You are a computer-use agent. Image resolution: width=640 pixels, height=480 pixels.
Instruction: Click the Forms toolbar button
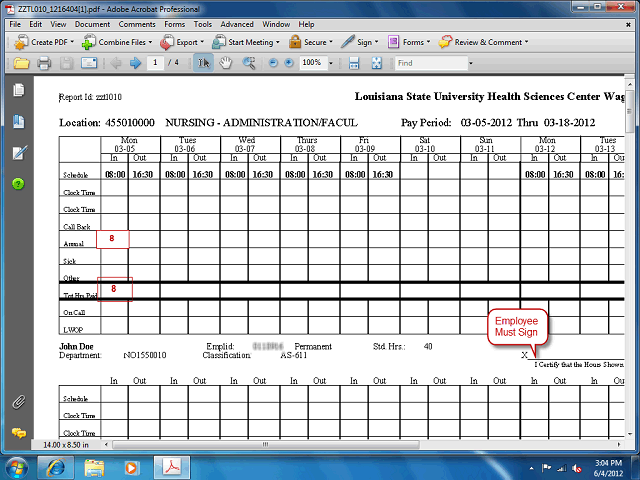[409, 42]
